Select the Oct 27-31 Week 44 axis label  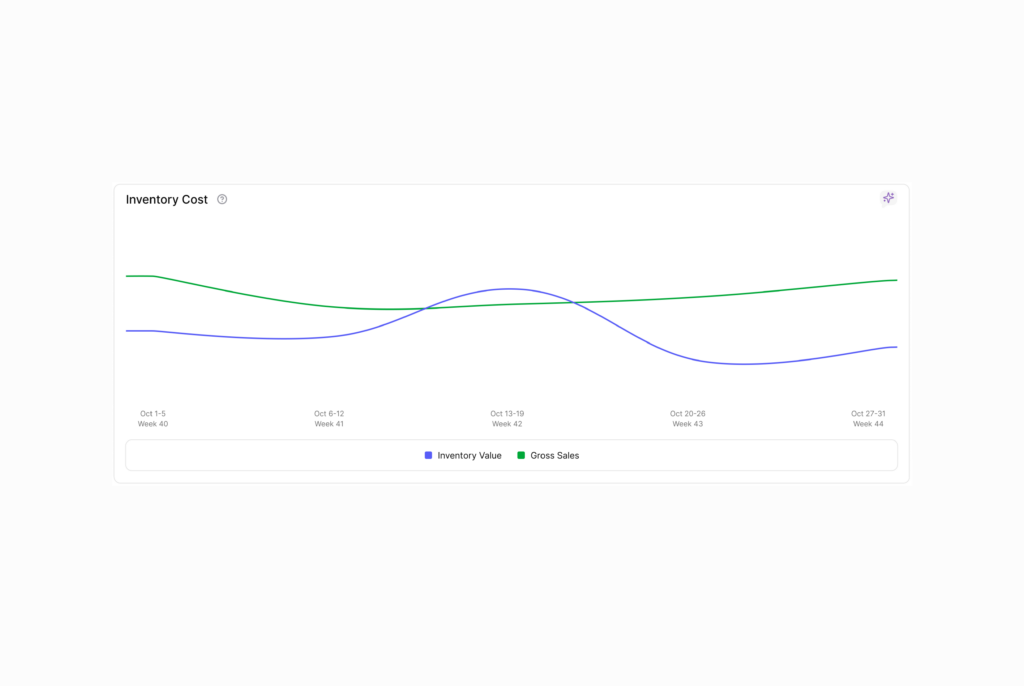click(x=868, y=418)
